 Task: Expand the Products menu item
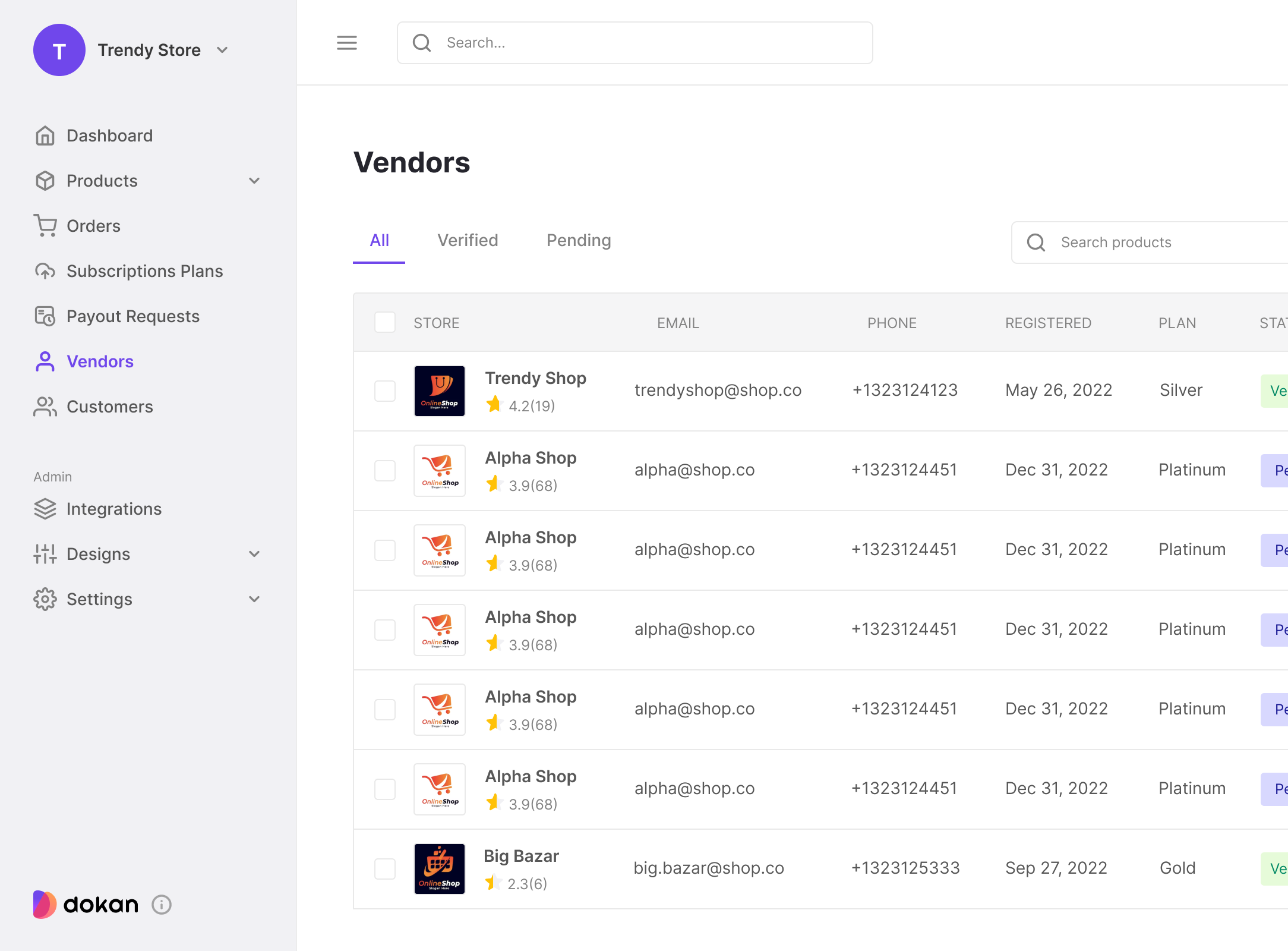click(x=256, y=181)
